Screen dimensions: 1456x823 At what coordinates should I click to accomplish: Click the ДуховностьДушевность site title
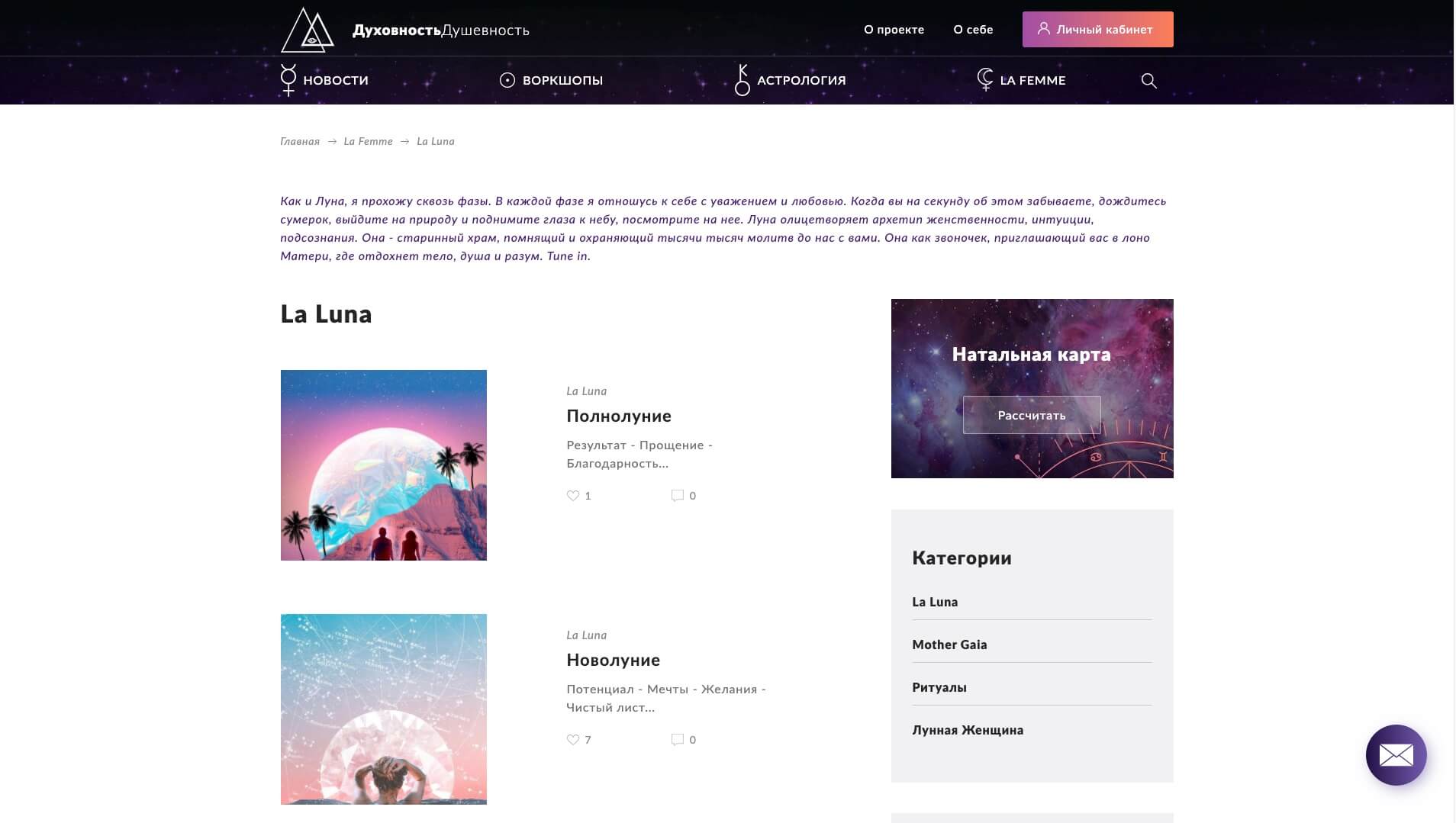441,31
